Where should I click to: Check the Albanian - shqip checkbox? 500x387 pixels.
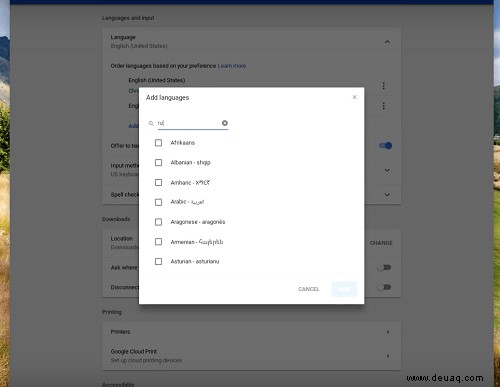[158, 162]
